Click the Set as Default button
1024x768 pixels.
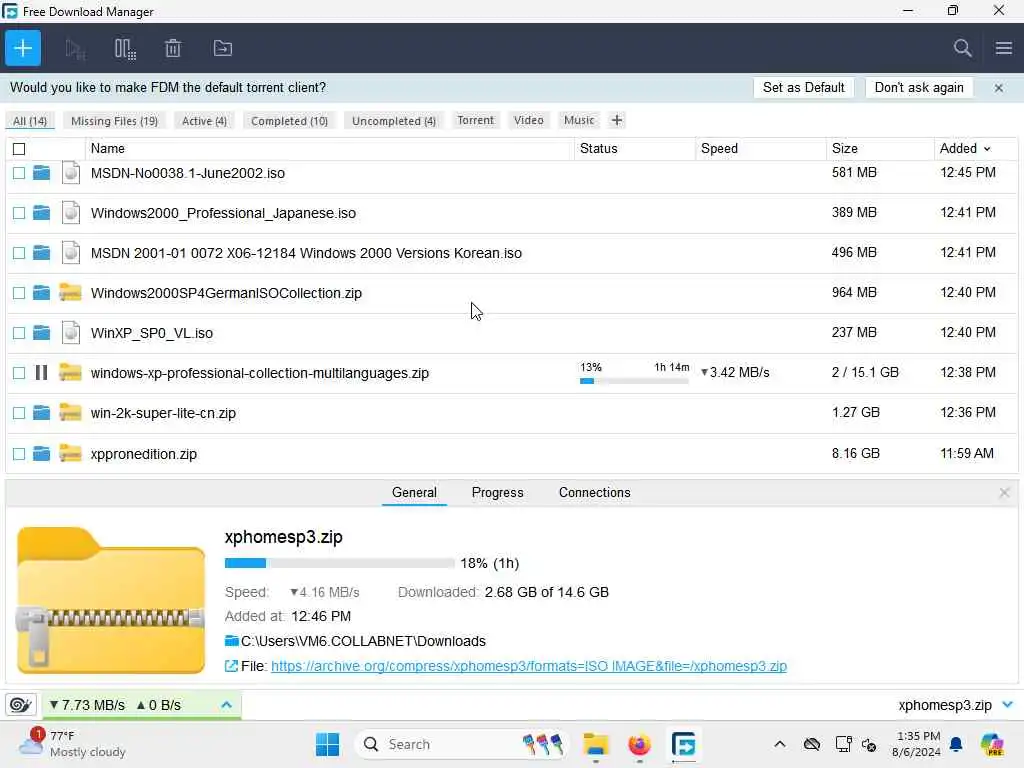803,88
